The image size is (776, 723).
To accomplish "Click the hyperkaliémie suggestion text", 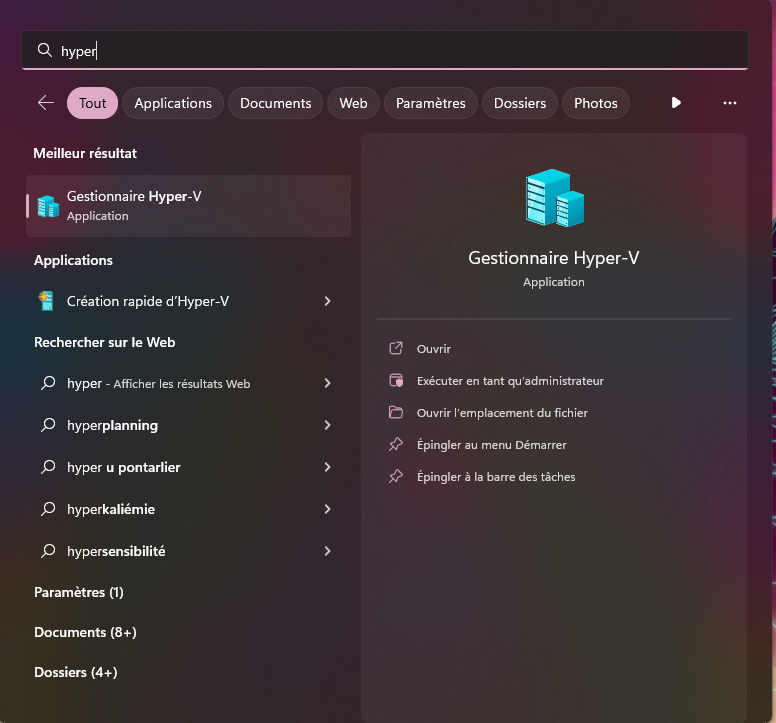I will (x=111, y=509).
